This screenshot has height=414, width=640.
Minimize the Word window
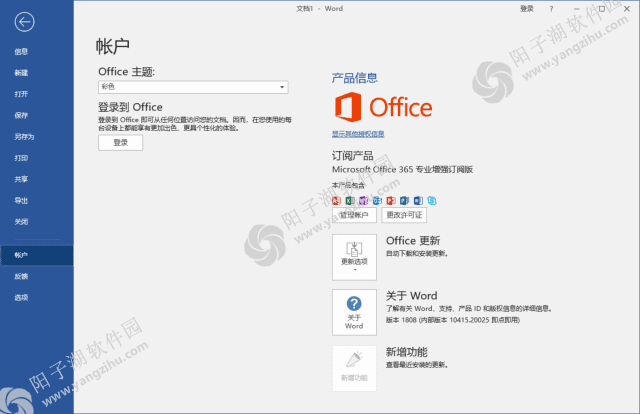[576, 9]
